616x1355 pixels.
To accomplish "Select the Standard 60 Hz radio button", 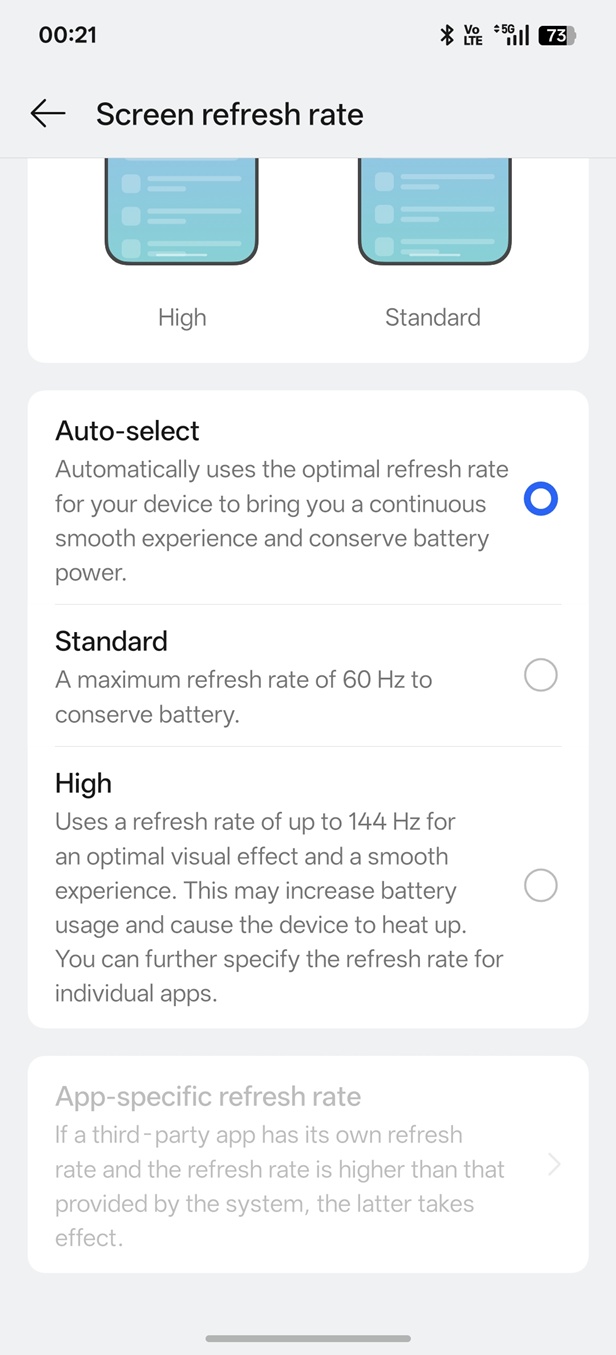I will 540,677.
